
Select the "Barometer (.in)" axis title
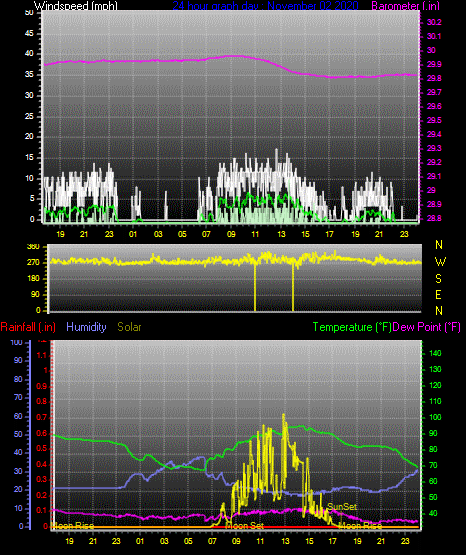click(405, 5)
